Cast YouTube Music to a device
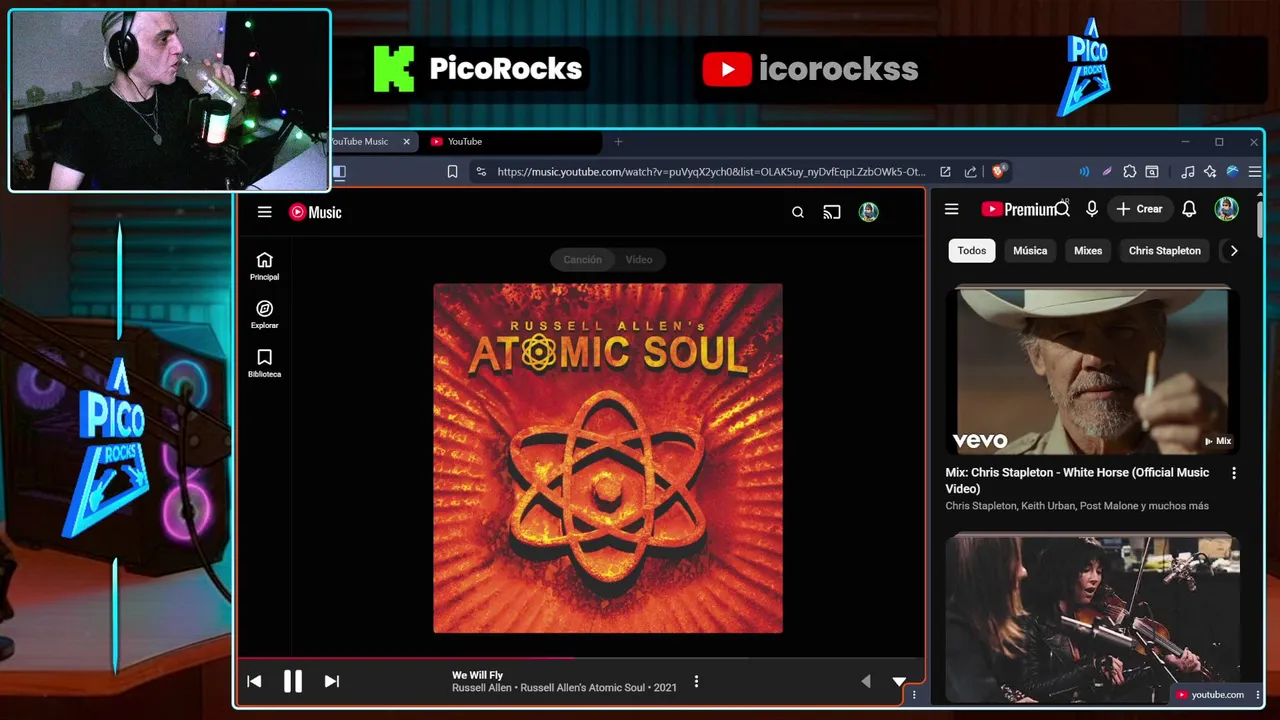This screenshot has height=720, width=1280. click(832, 212)
